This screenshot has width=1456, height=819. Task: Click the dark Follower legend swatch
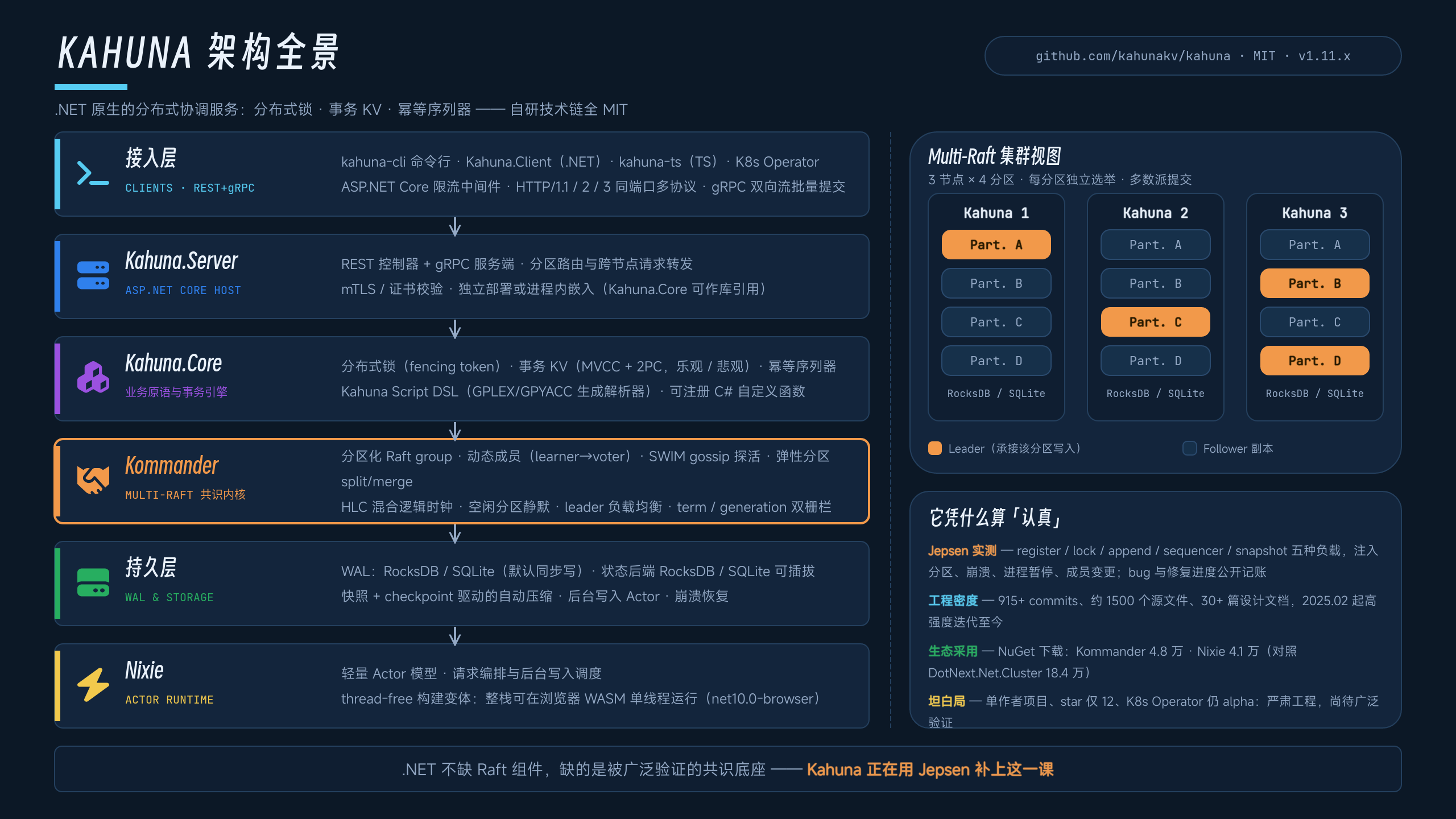pos(1190,448)
